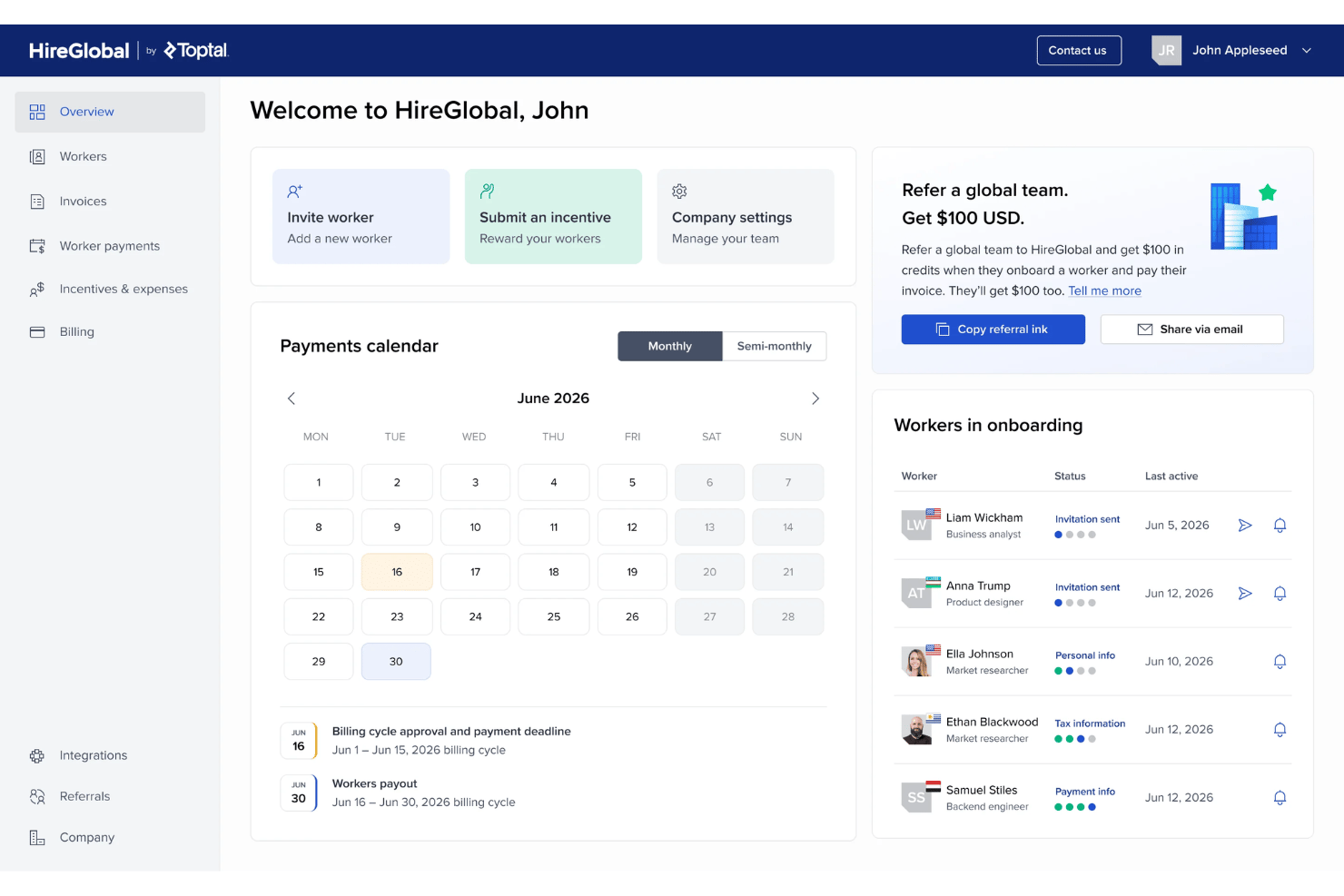This screenshot has height=896, width=1344.
Task: Click Liam Wickham's LW avatar
Action: 917,525
